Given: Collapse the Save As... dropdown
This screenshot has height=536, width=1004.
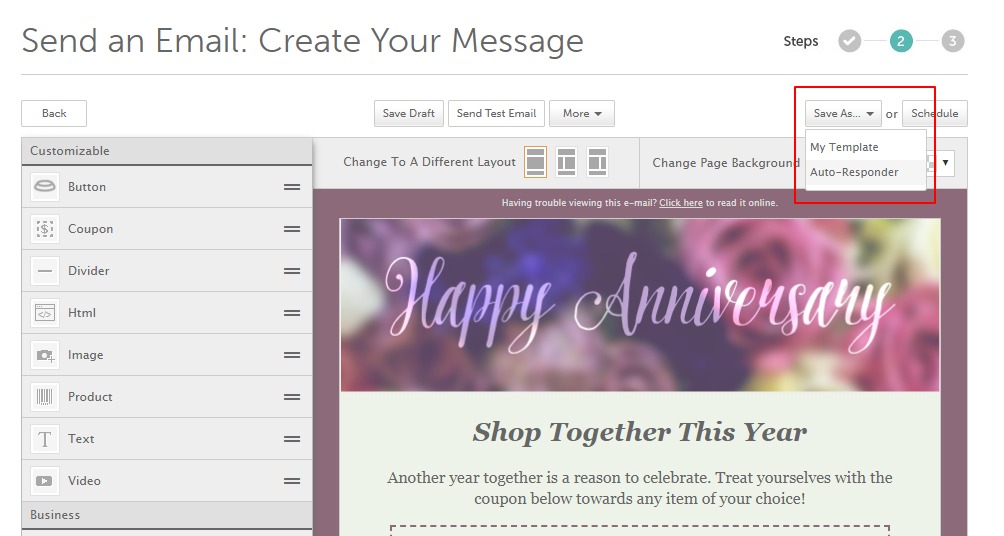Looking at the screenshot, I should 843,113.
